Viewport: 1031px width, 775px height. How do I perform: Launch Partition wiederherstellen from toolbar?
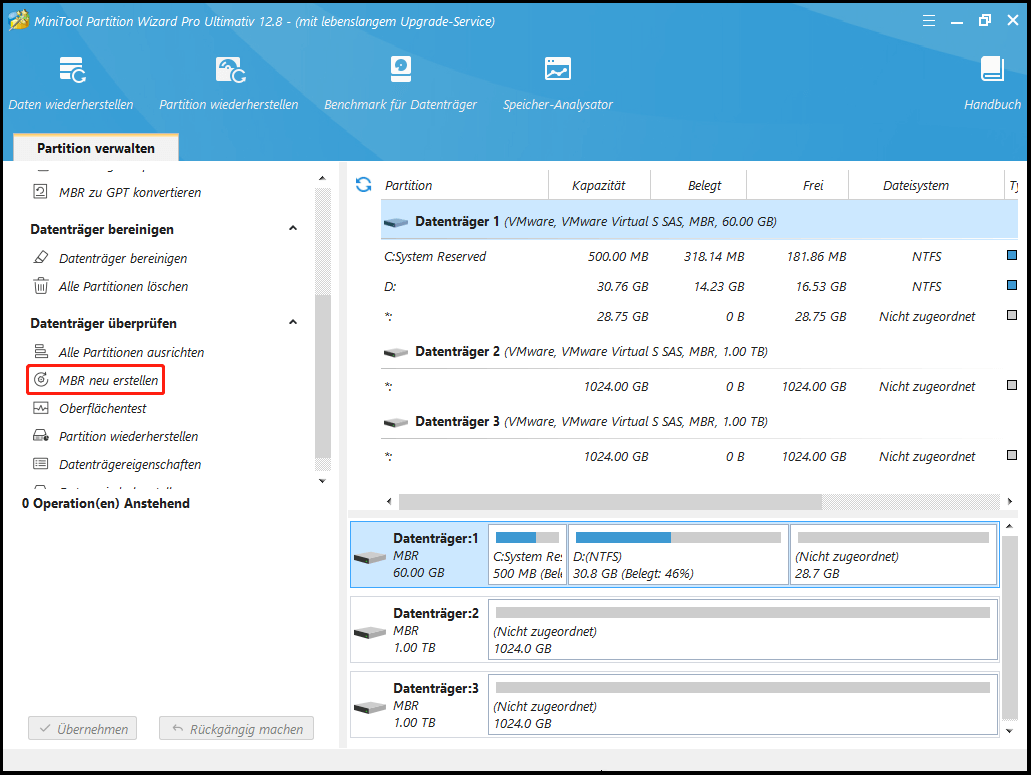click(x=229, y=83)
